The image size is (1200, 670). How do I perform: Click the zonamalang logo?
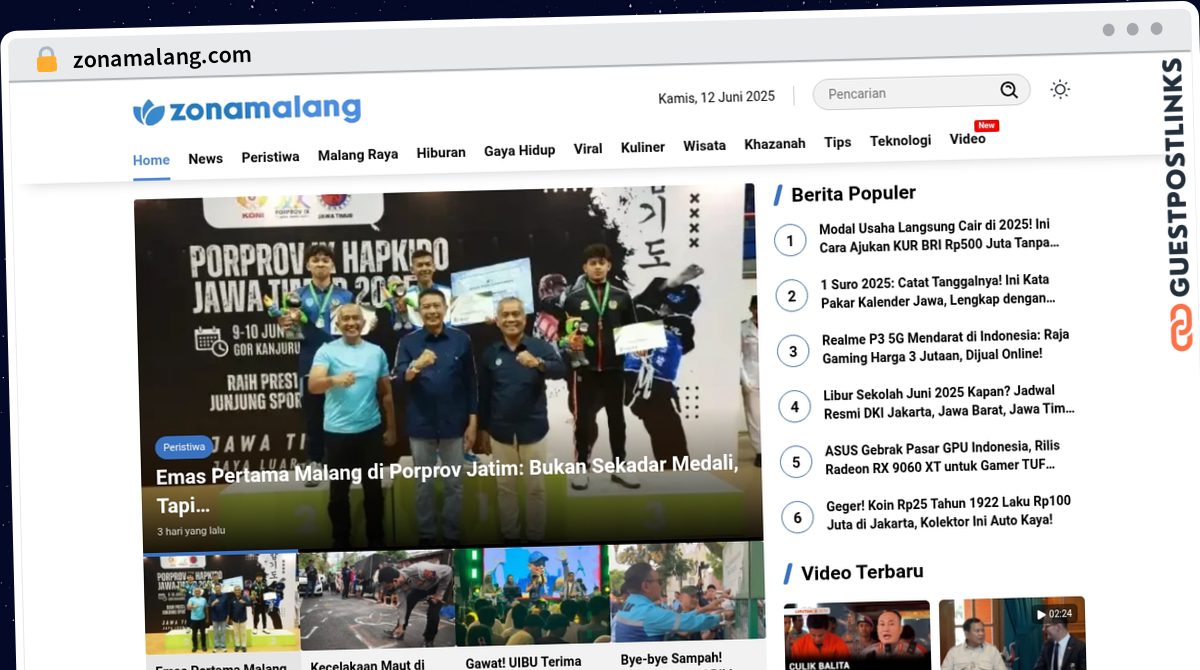pos(247,110)
